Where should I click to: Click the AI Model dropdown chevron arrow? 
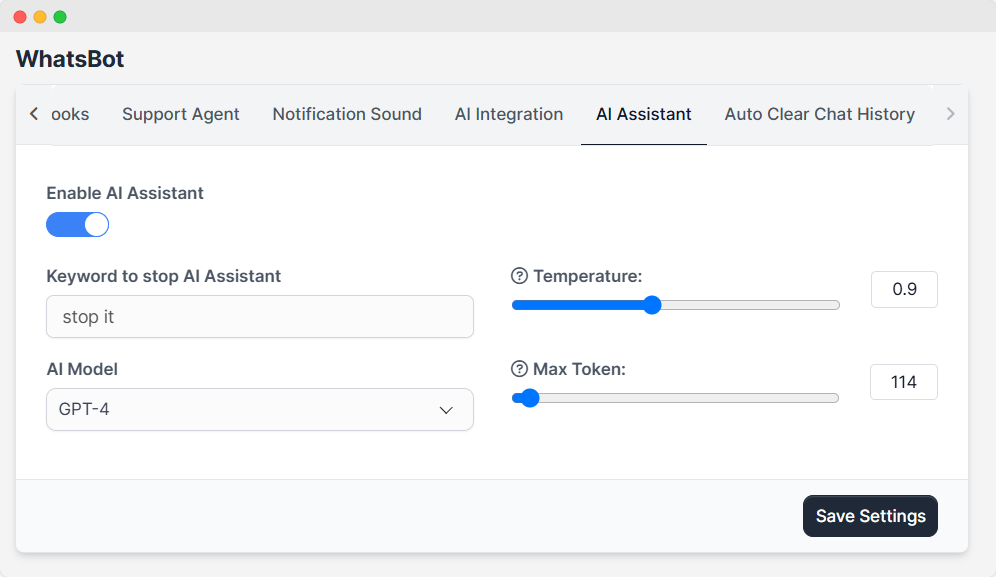pyautogui.click(x=446, y=410)
